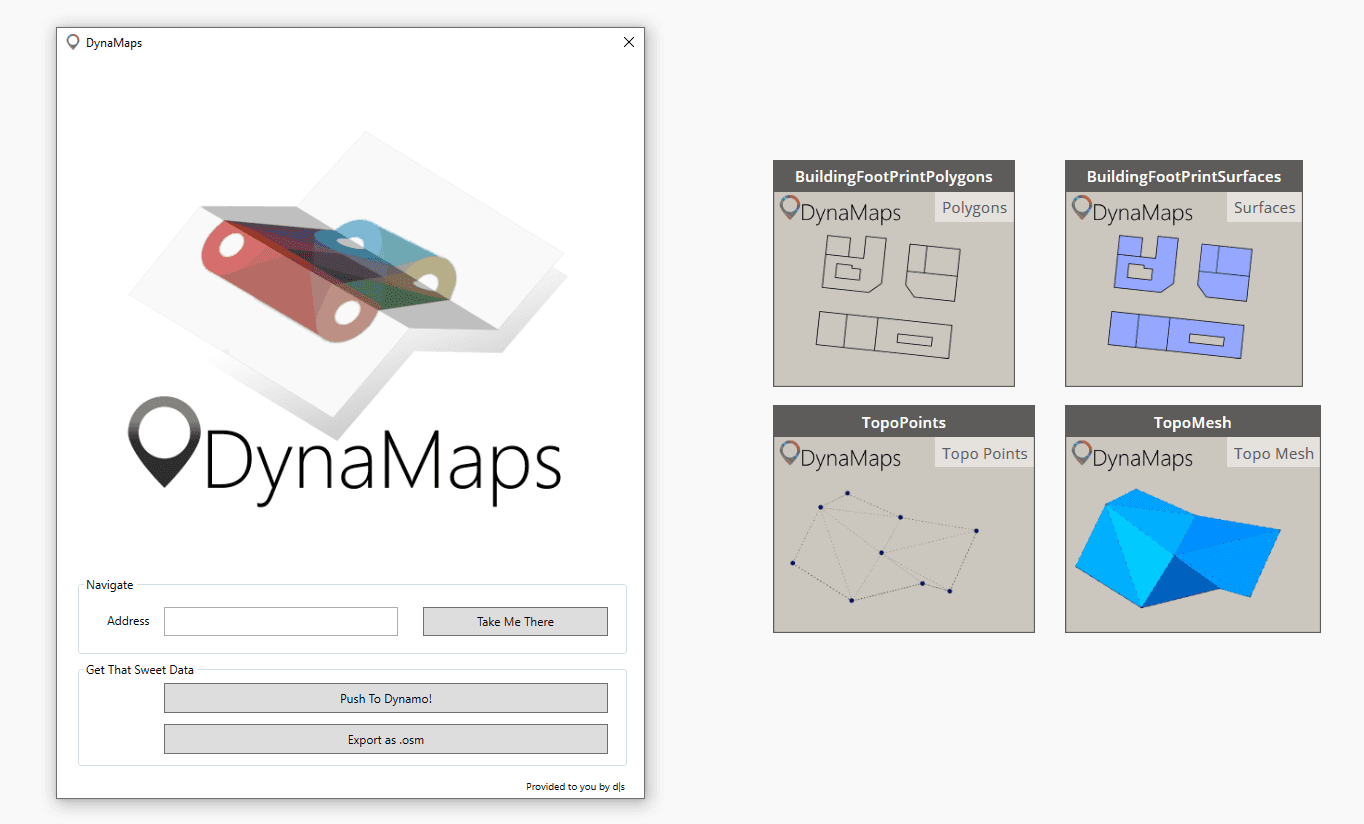Click Export as .osm button

point(386,740)
